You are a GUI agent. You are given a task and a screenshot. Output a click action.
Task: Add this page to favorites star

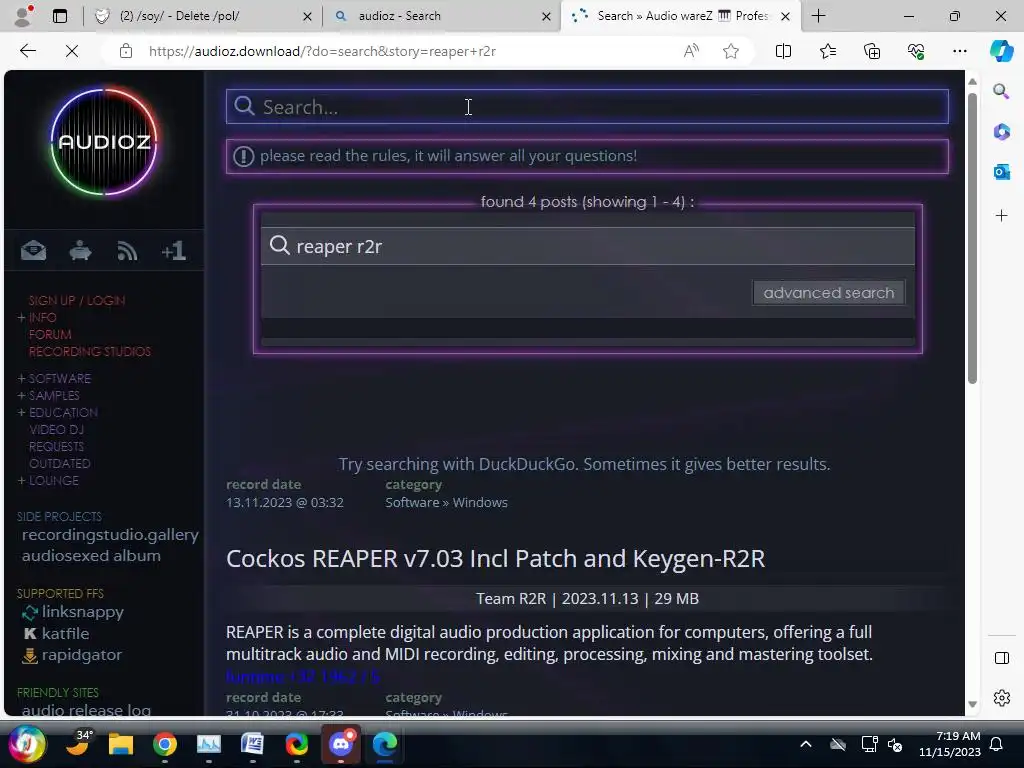731,51
